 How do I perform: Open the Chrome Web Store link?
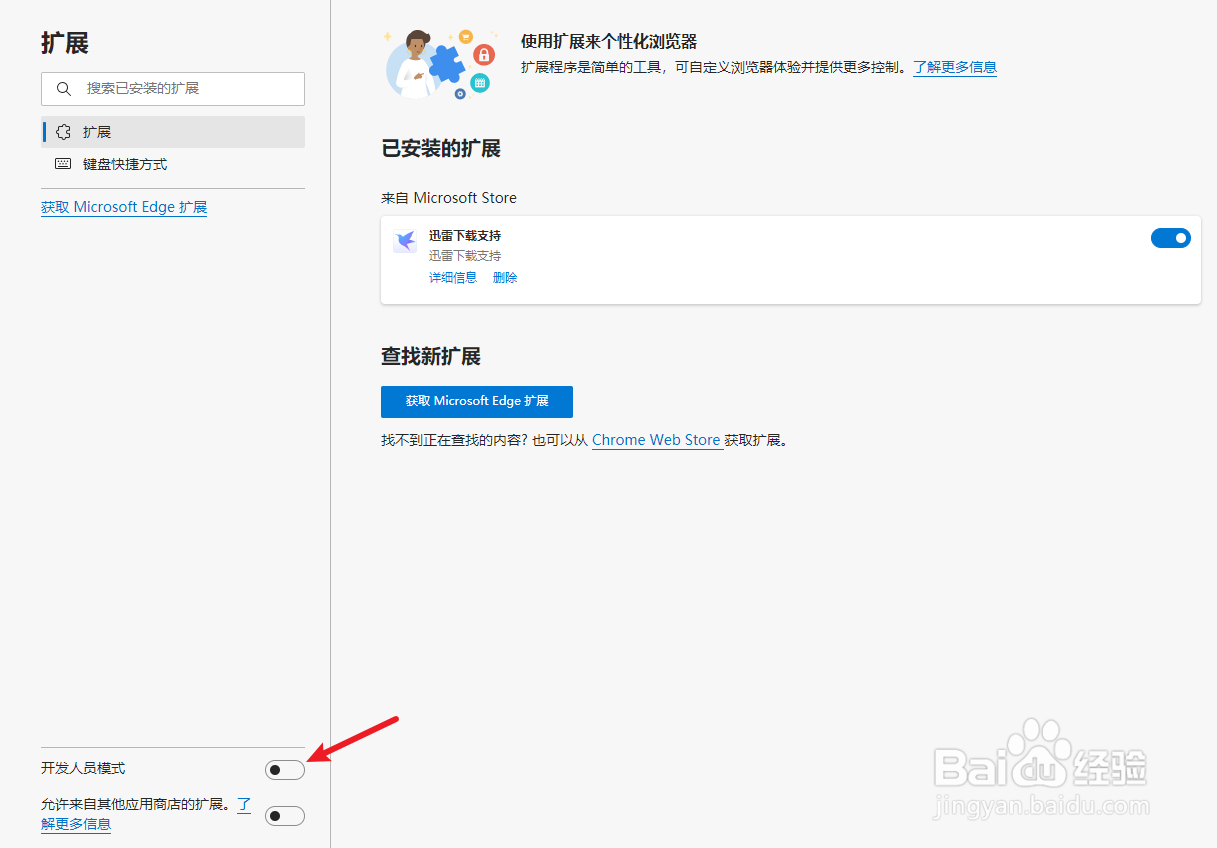coord(657,440)
